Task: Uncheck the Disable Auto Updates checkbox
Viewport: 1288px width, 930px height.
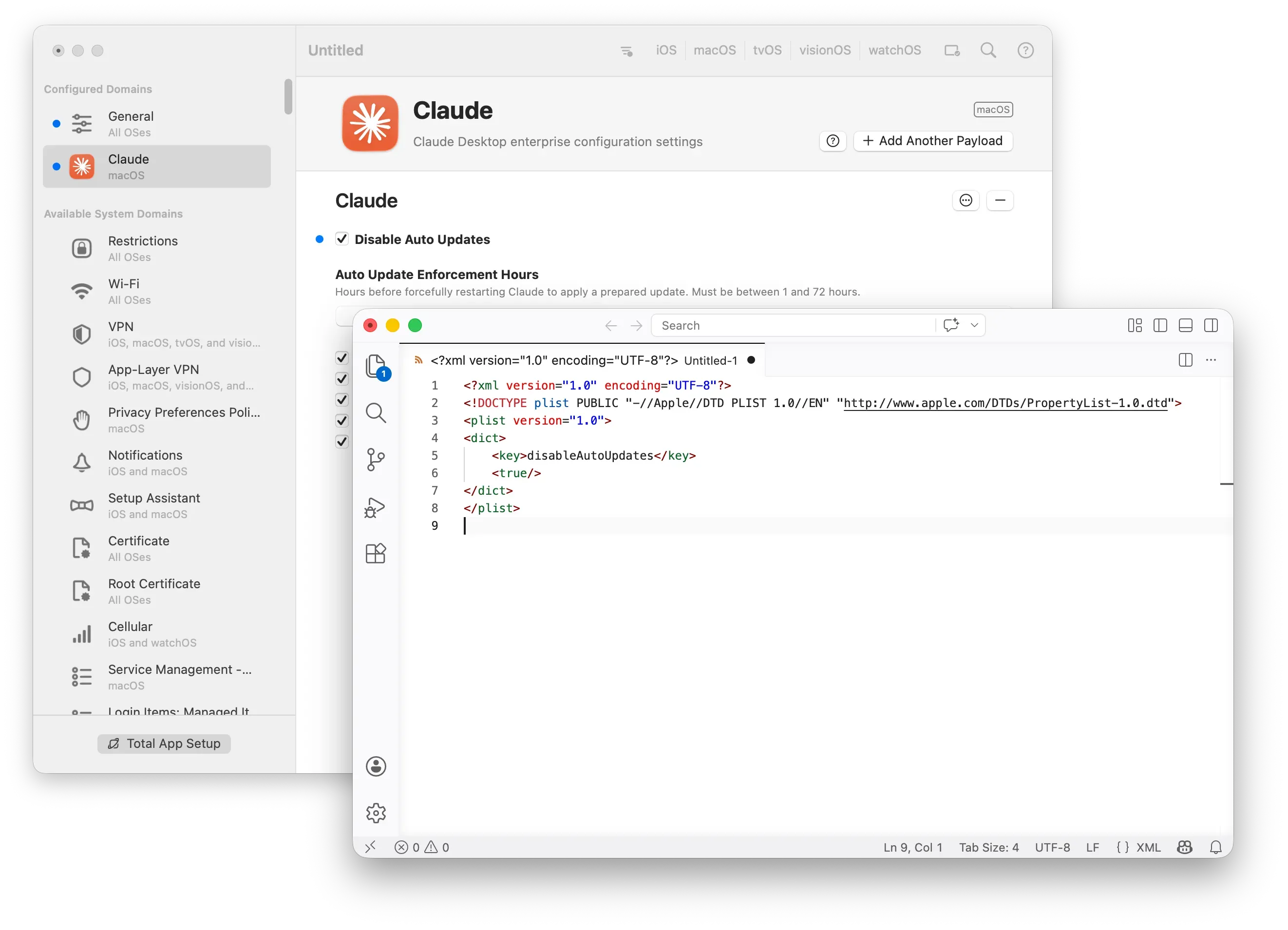Action: (x=342, y=239)
